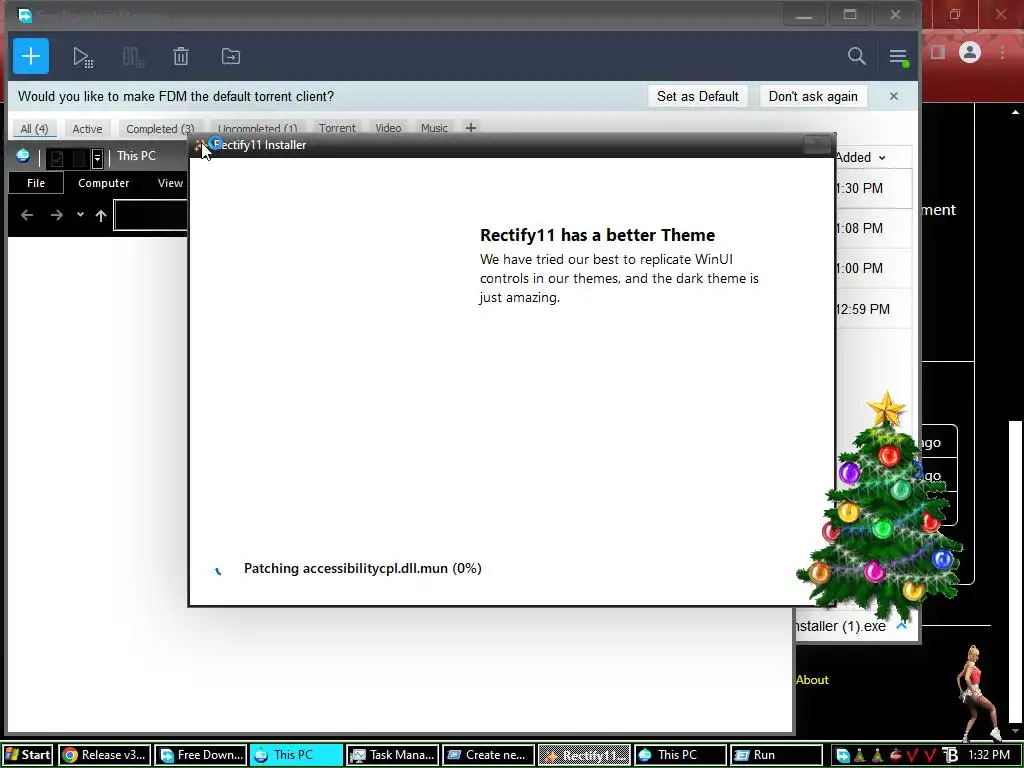Click the yellow About link
This screenshot has height=768, width=1024.
812,680
